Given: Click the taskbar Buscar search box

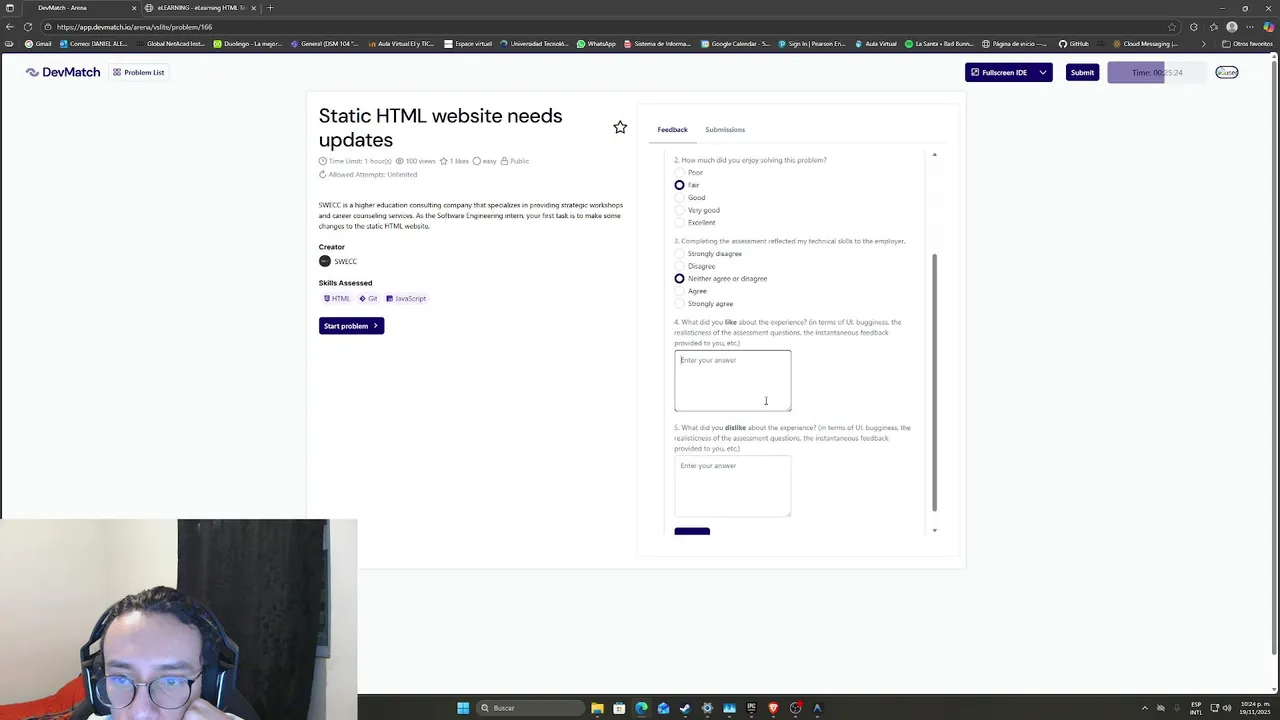Looking at the screenshot, I should [528, 708].
